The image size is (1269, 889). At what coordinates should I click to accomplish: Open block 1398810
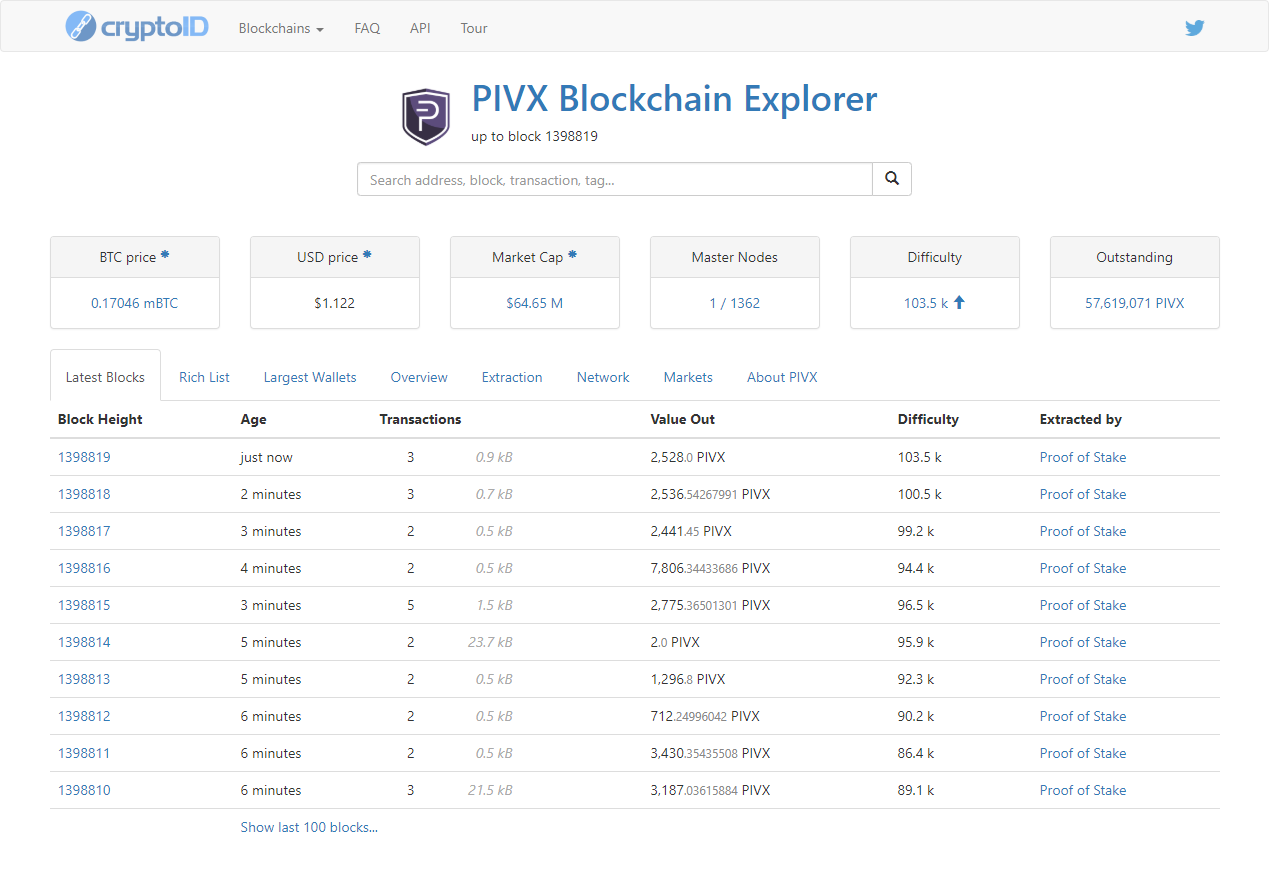[84, 790]
